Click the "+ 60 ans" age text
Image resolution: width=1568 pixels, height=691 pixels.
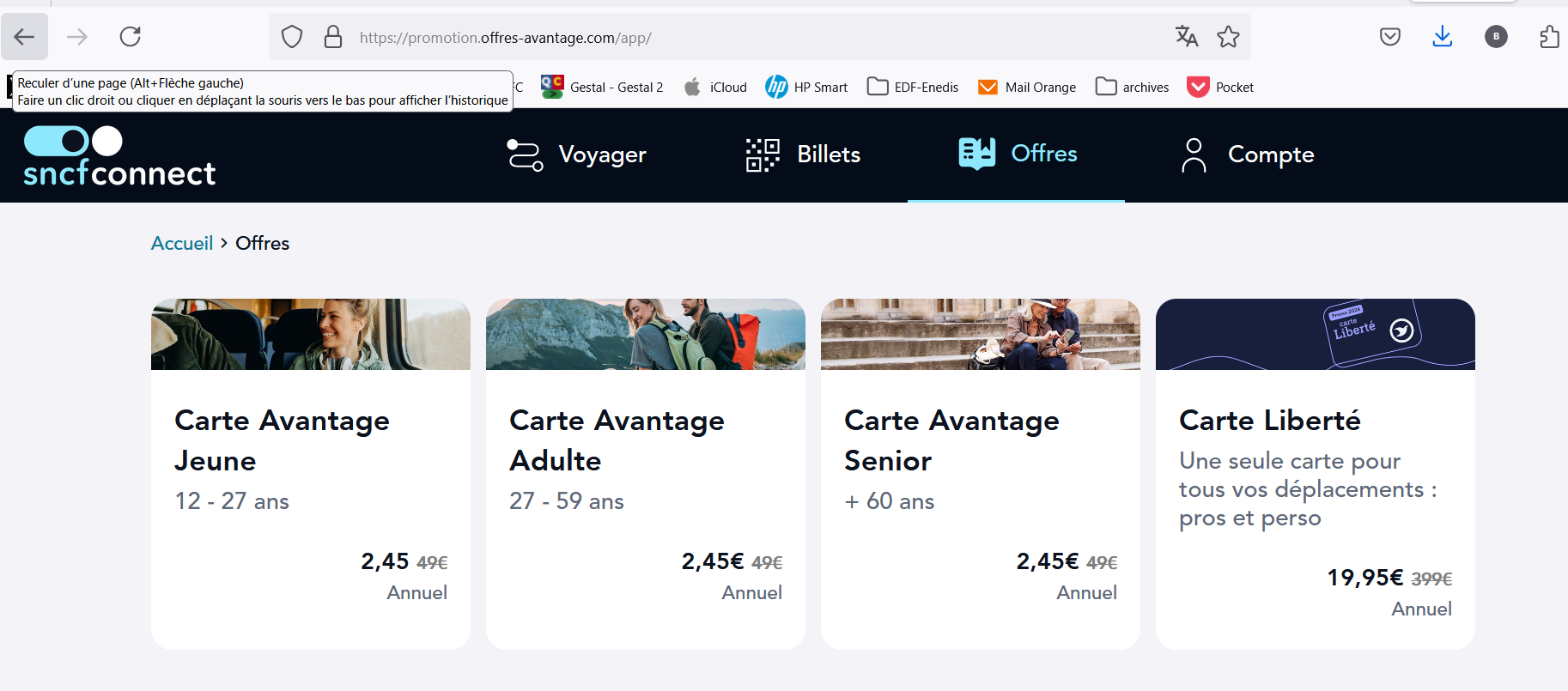[x=890, y=501]
